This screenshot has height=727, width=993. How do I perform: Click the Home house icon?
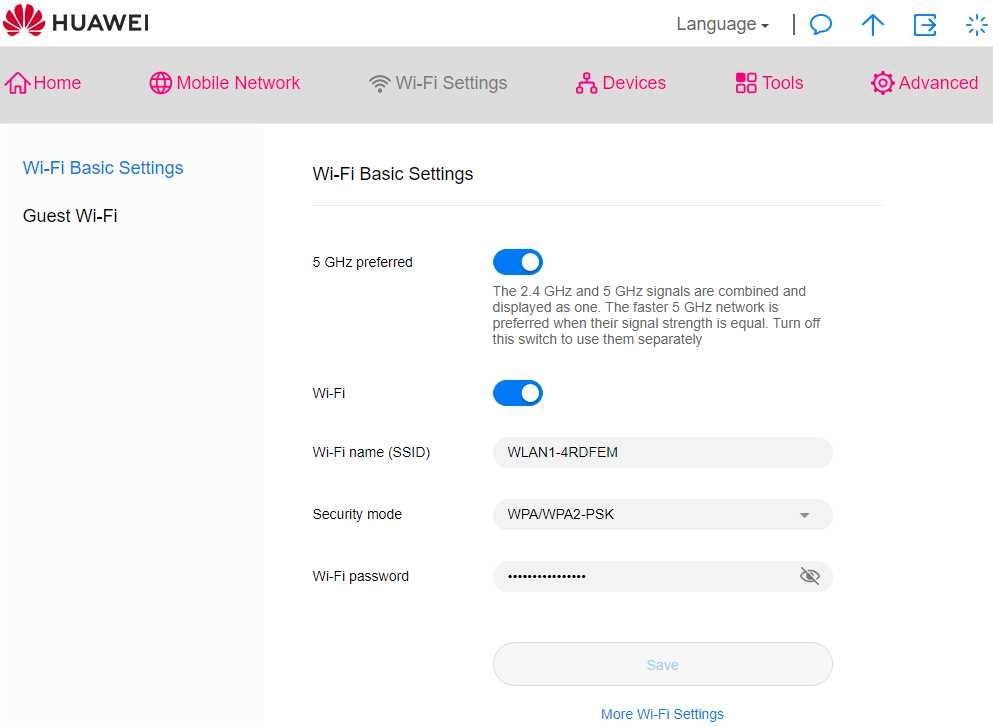[x=17, y=83]
